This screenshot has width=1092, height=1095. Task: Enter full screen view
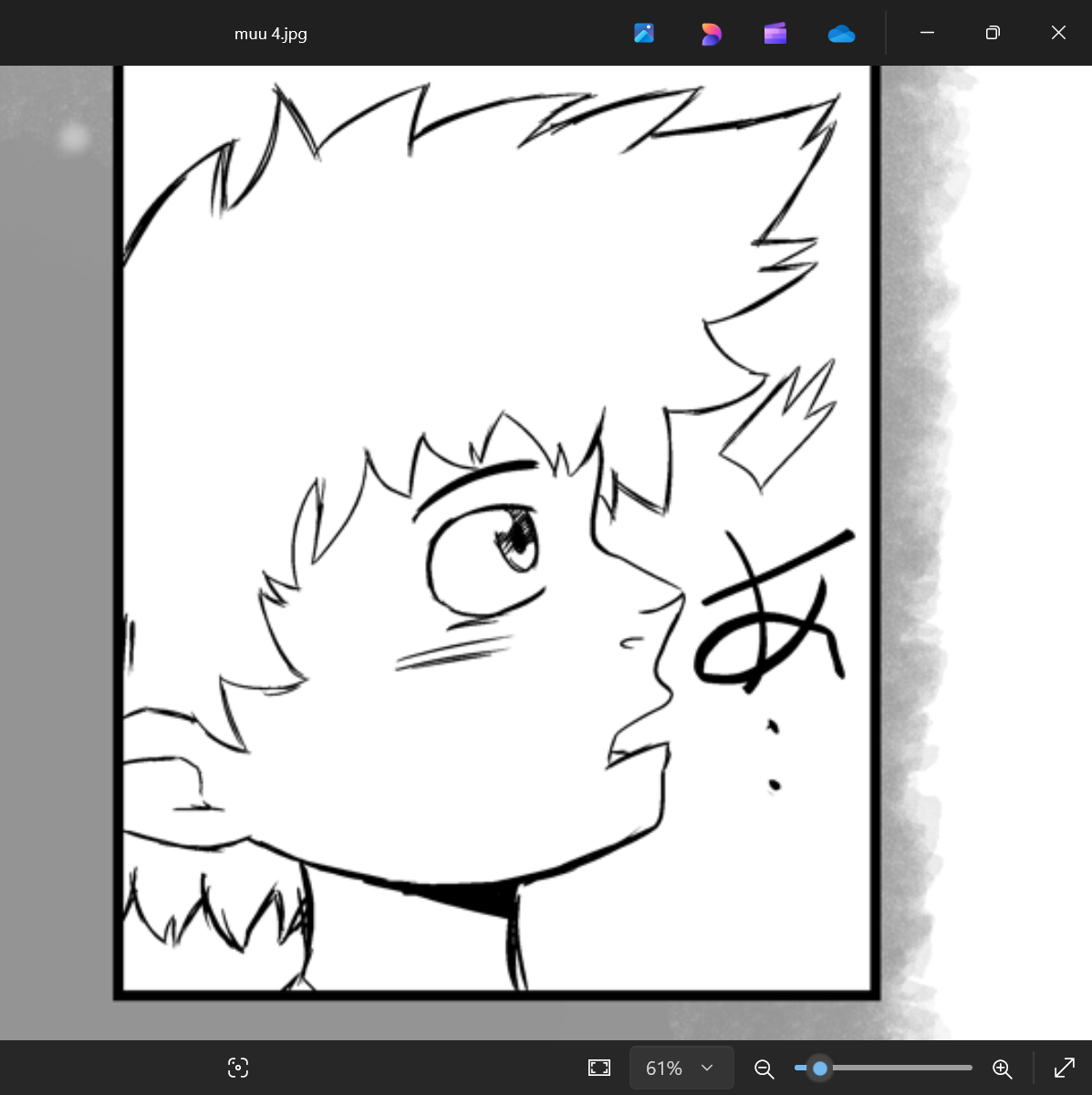pyautogui.click(x=1064, y=1068)
